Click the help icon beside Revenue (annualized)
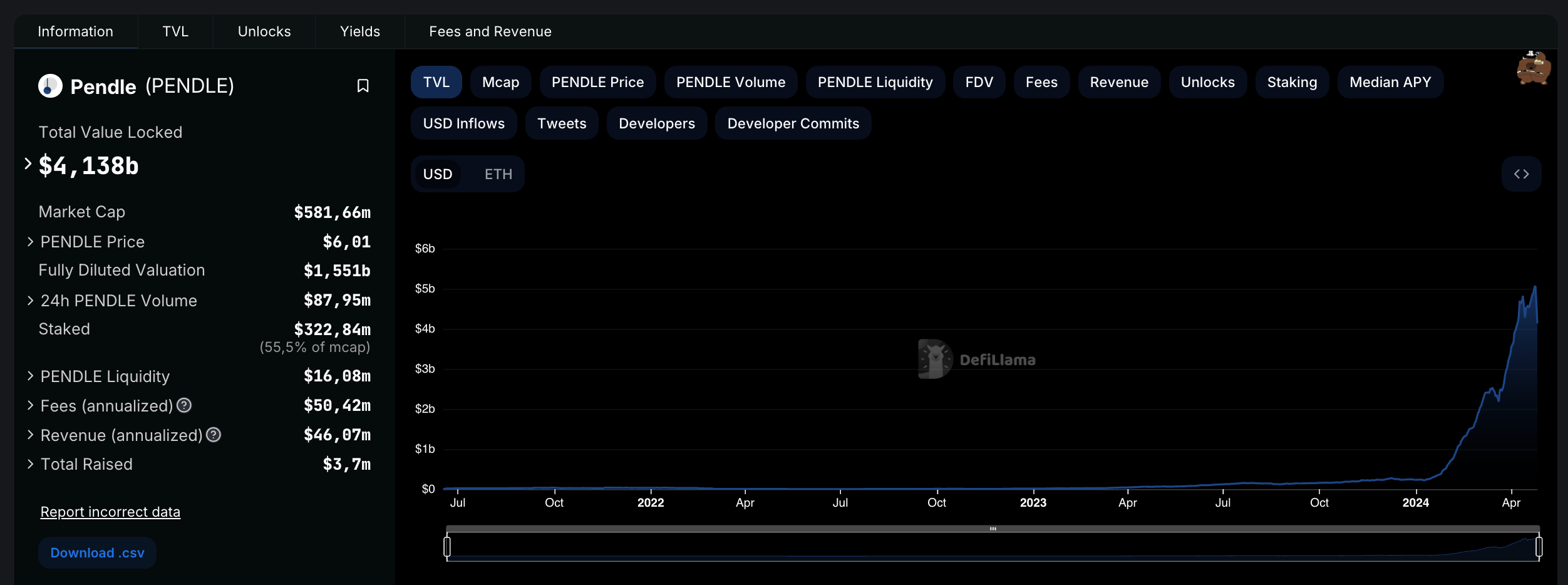The image size is (1568, 585). click(x=214, y=435)
